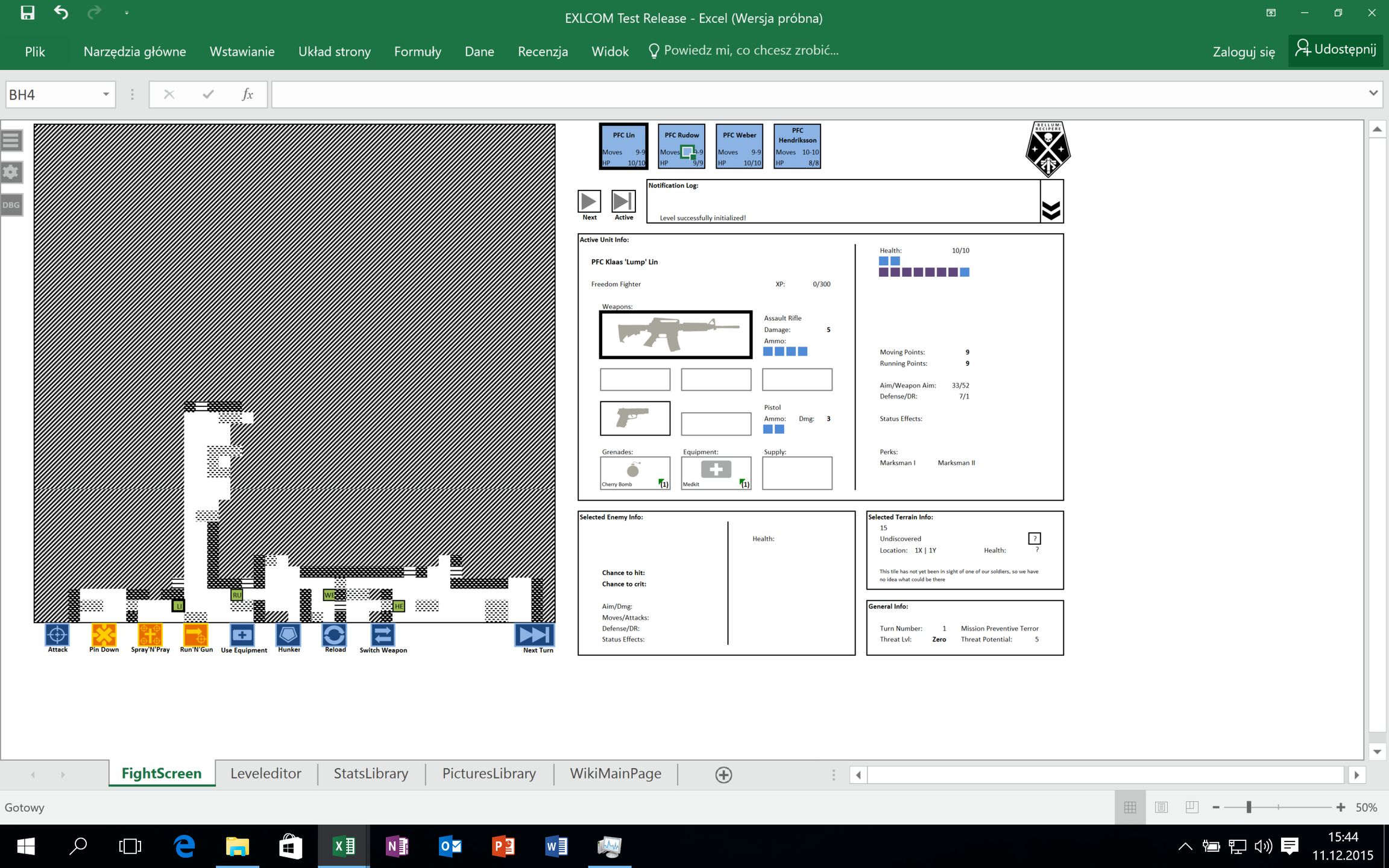Activate the Hunker shield icon
This screenshot has width=1389, height=868.
[289, 635]
